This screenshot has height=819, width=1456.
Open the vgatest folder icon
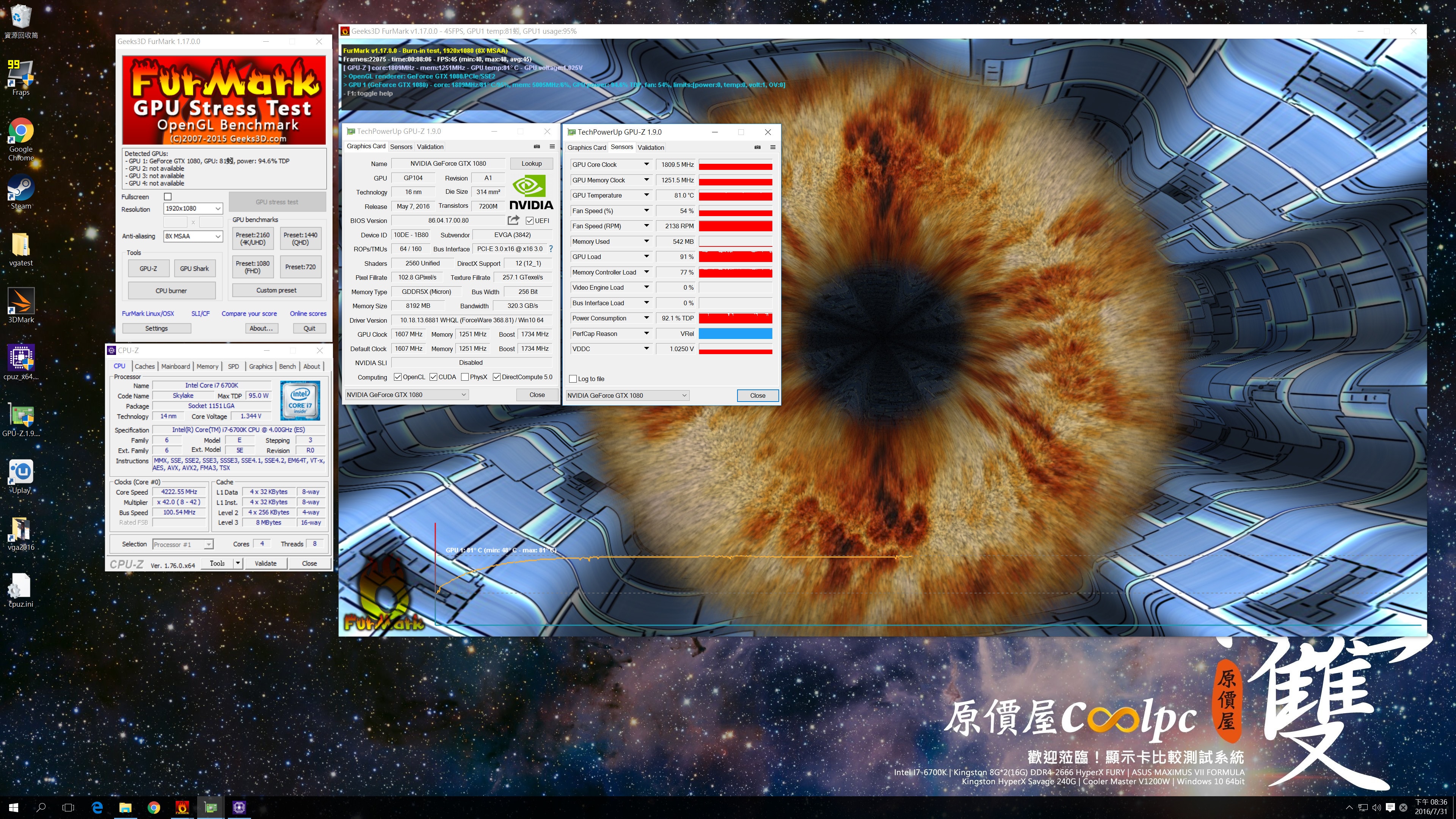[21, 249]
